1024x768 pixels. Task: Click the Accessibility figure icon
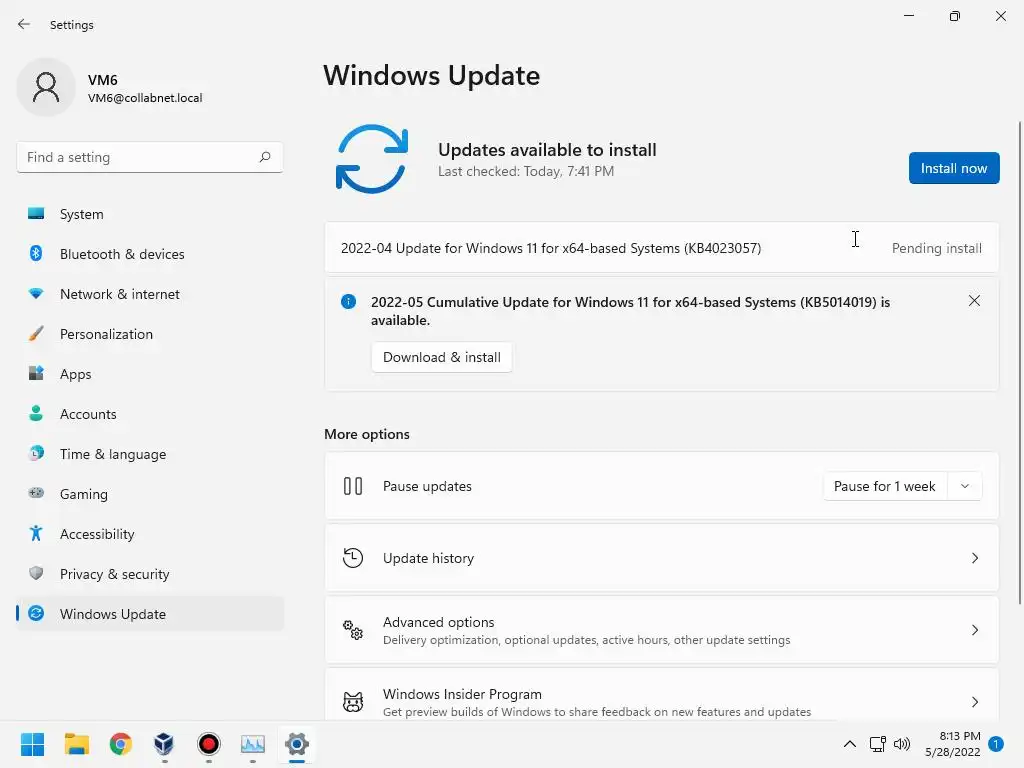pyautogui.click(x=36, y=534)
